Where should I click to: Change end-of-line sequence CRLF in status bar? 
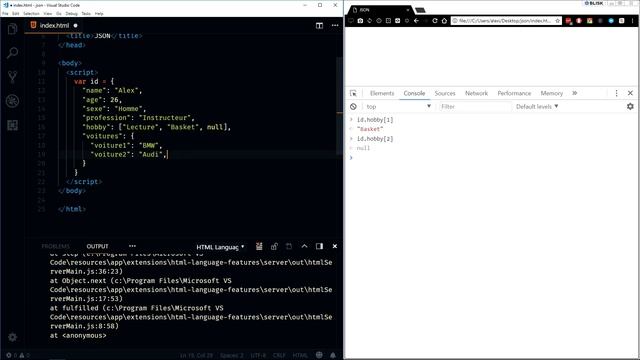279,355
